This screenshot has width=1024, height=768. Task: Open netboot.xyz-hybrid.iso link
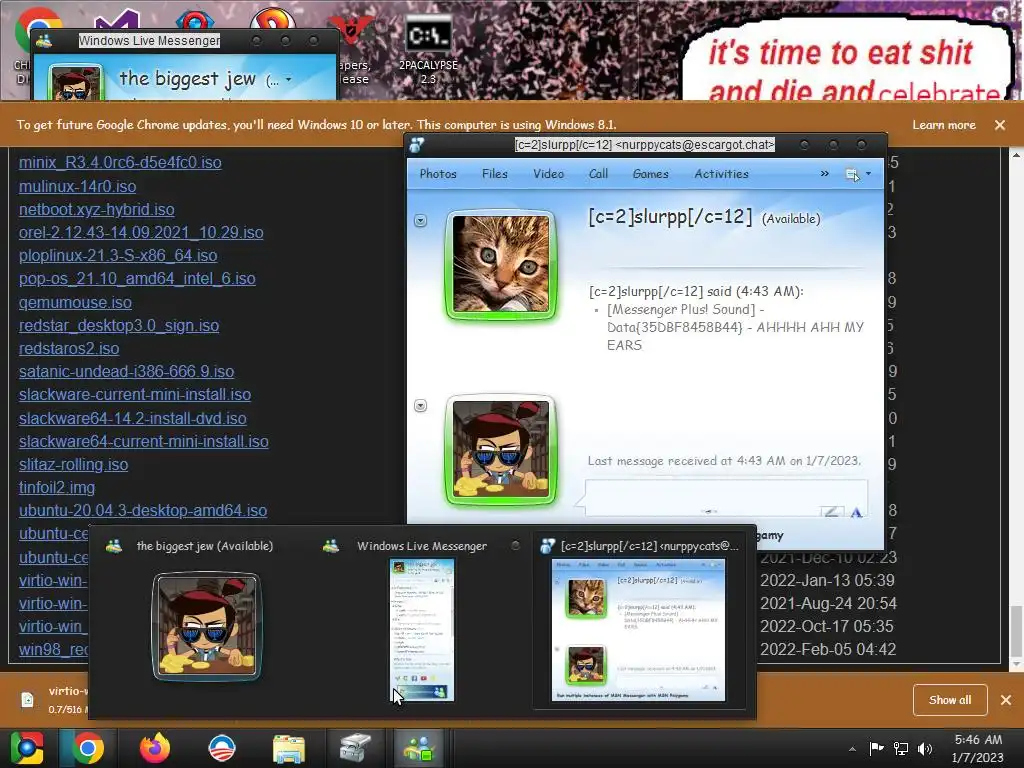click(x=97, y=210)
